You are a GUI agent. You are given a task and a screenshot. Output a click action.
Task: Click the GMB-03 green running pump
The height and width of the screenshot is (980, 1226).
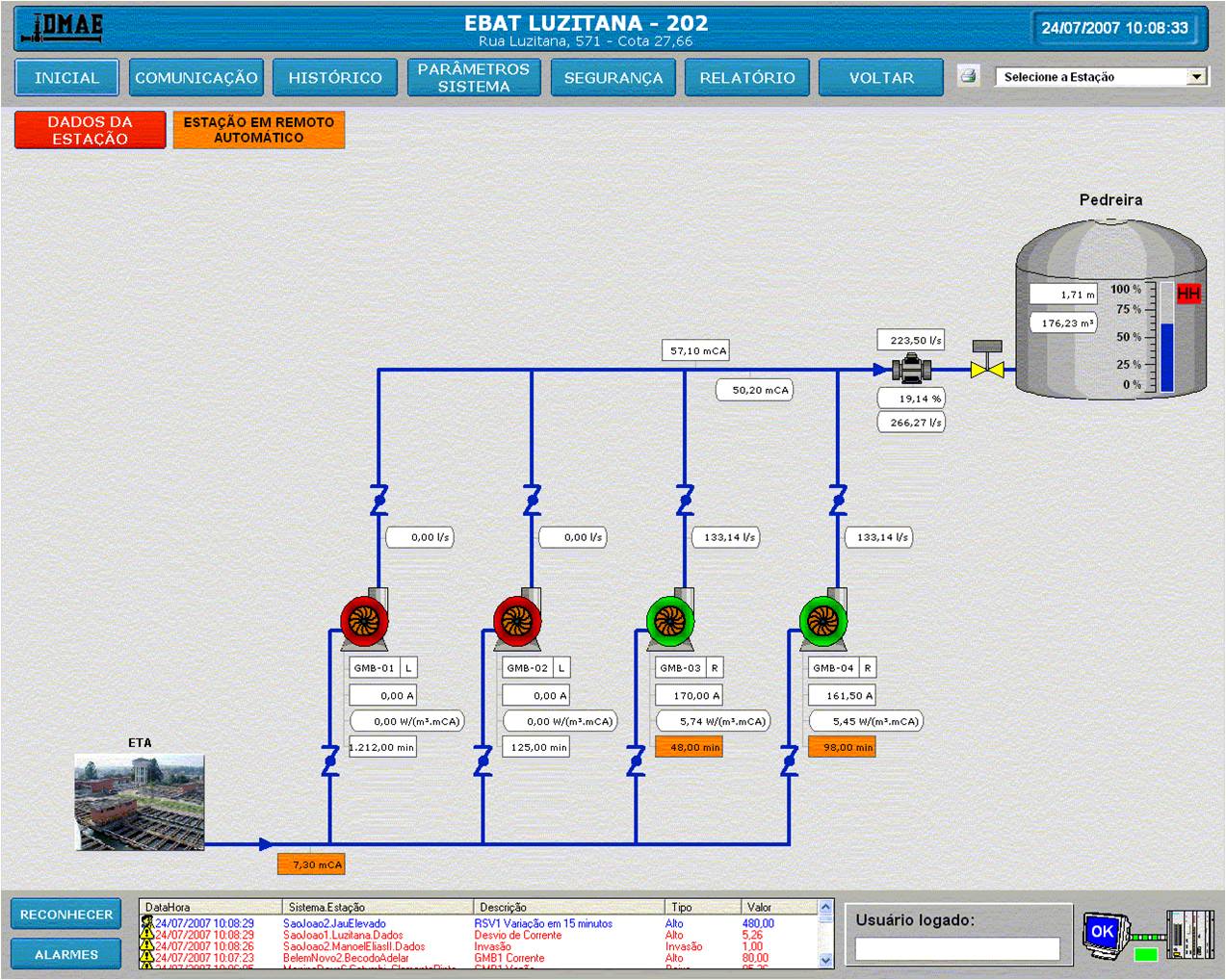tap(670, 620)
